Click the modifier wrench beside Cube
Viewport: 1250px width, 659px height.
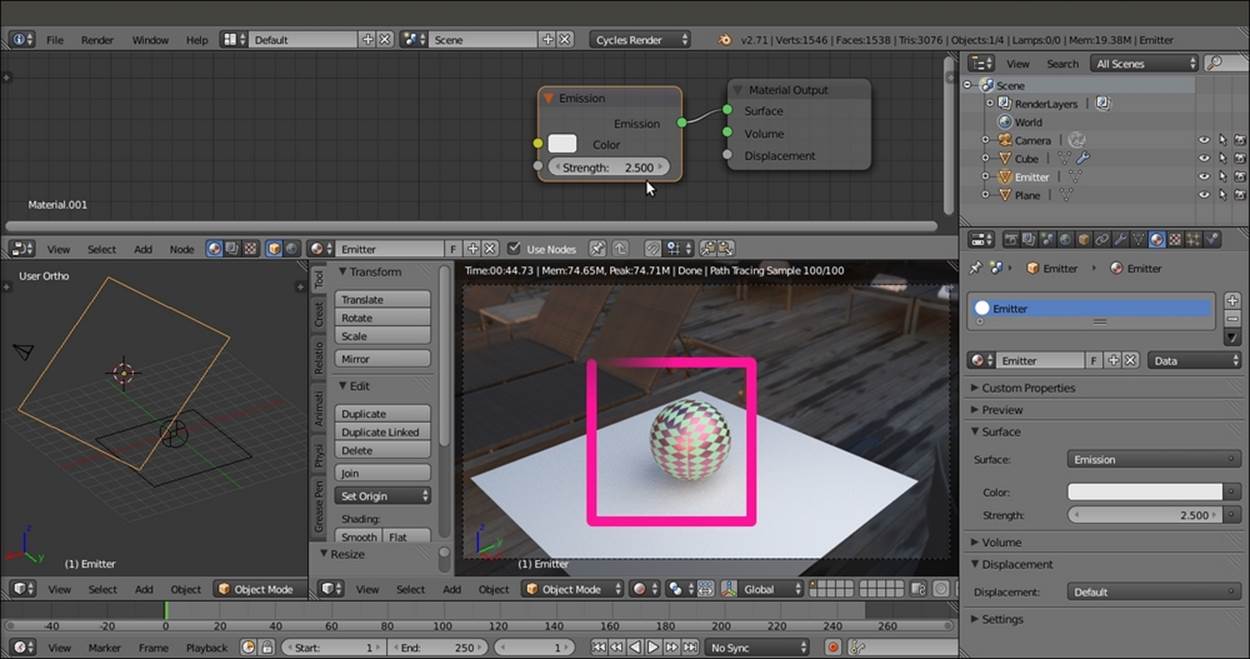pyautogui.click(x=1082, y=159)
